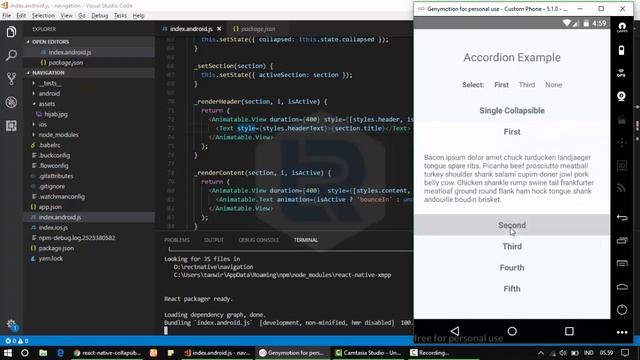This screenshot has width=640, height=360.
Task: Open Genymotion Open GAPPS widget
Action: (622, 27)
